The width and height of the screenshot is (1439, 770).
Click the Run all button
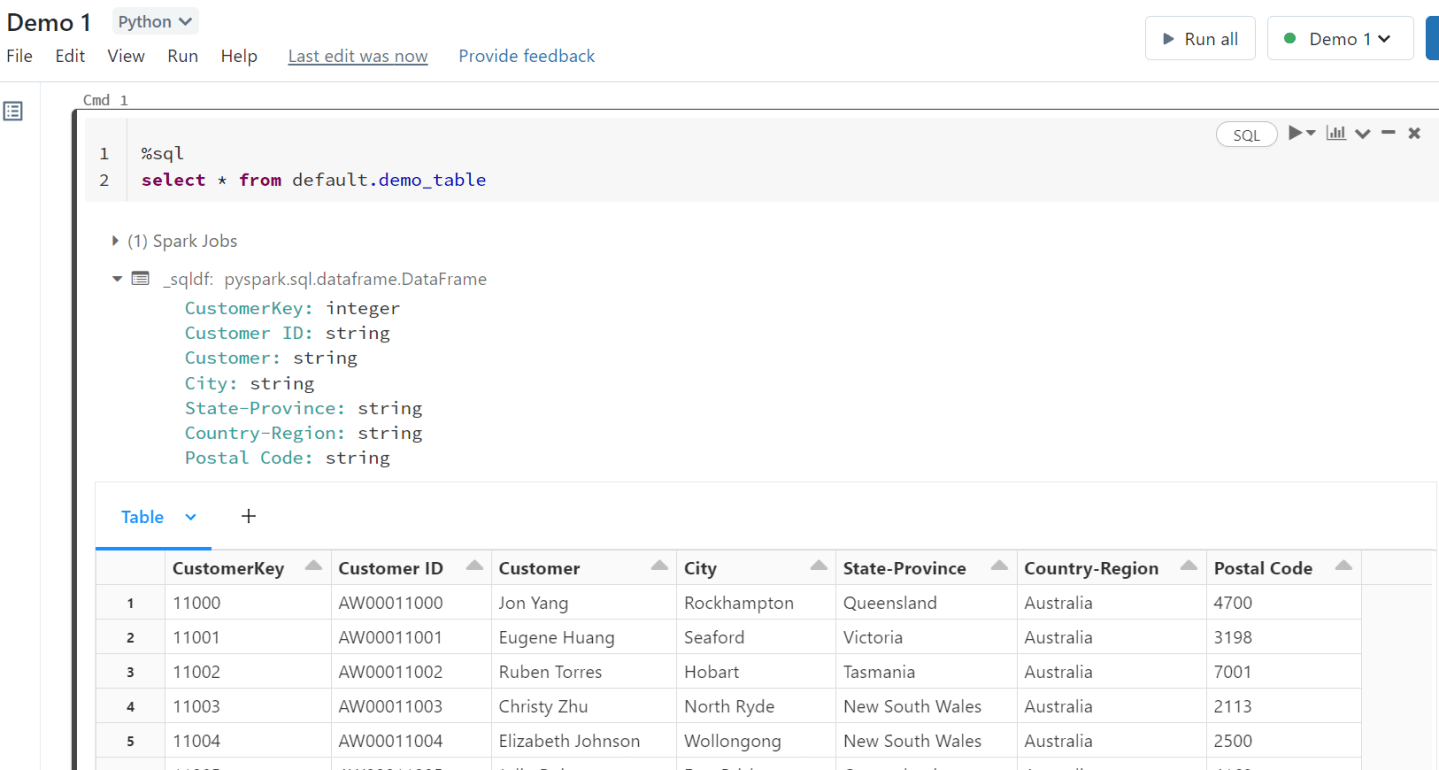(1200, 37)
